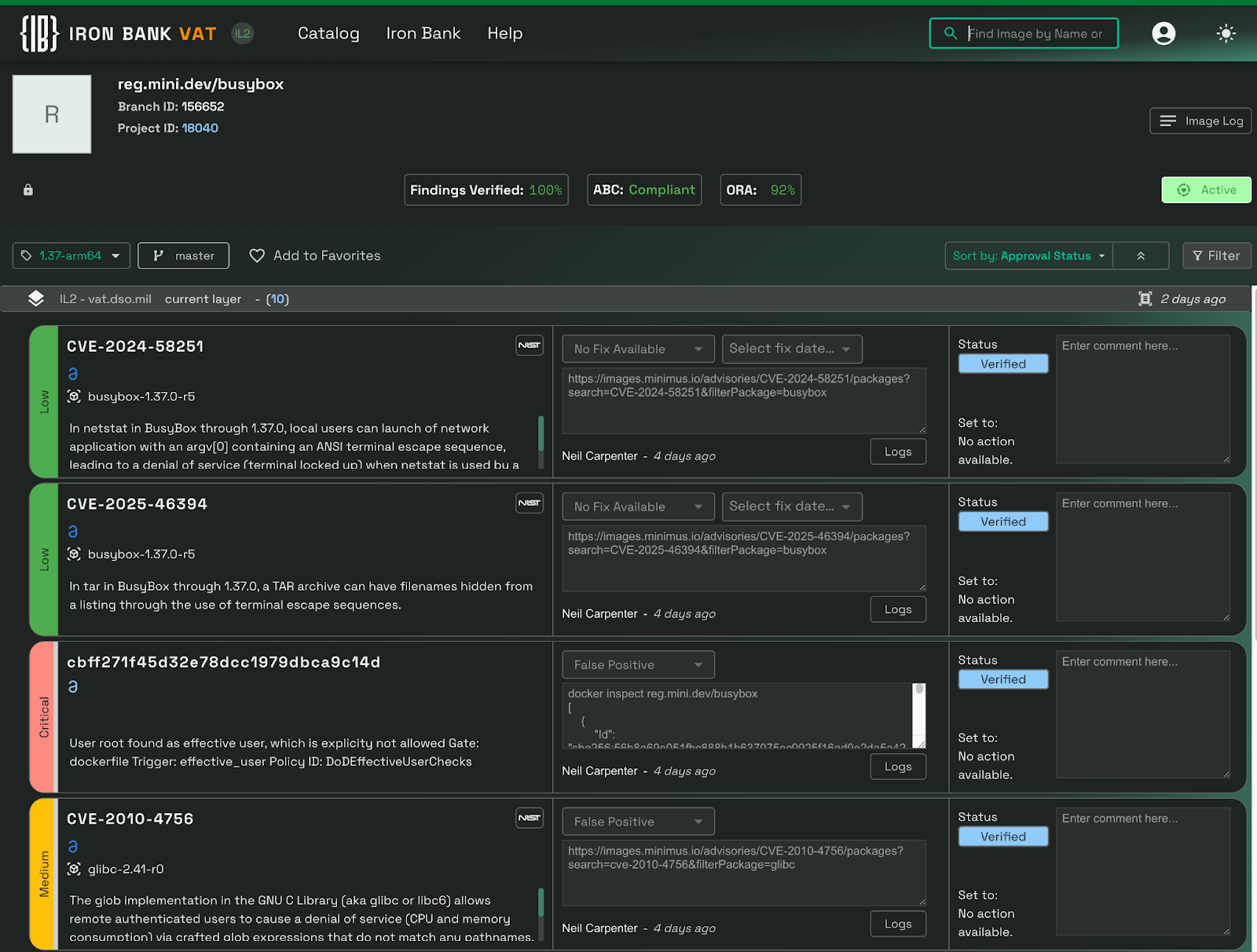Click description scrollbar in CVE-2010-4756 card
1257x952 pixels.
(541, 903)
